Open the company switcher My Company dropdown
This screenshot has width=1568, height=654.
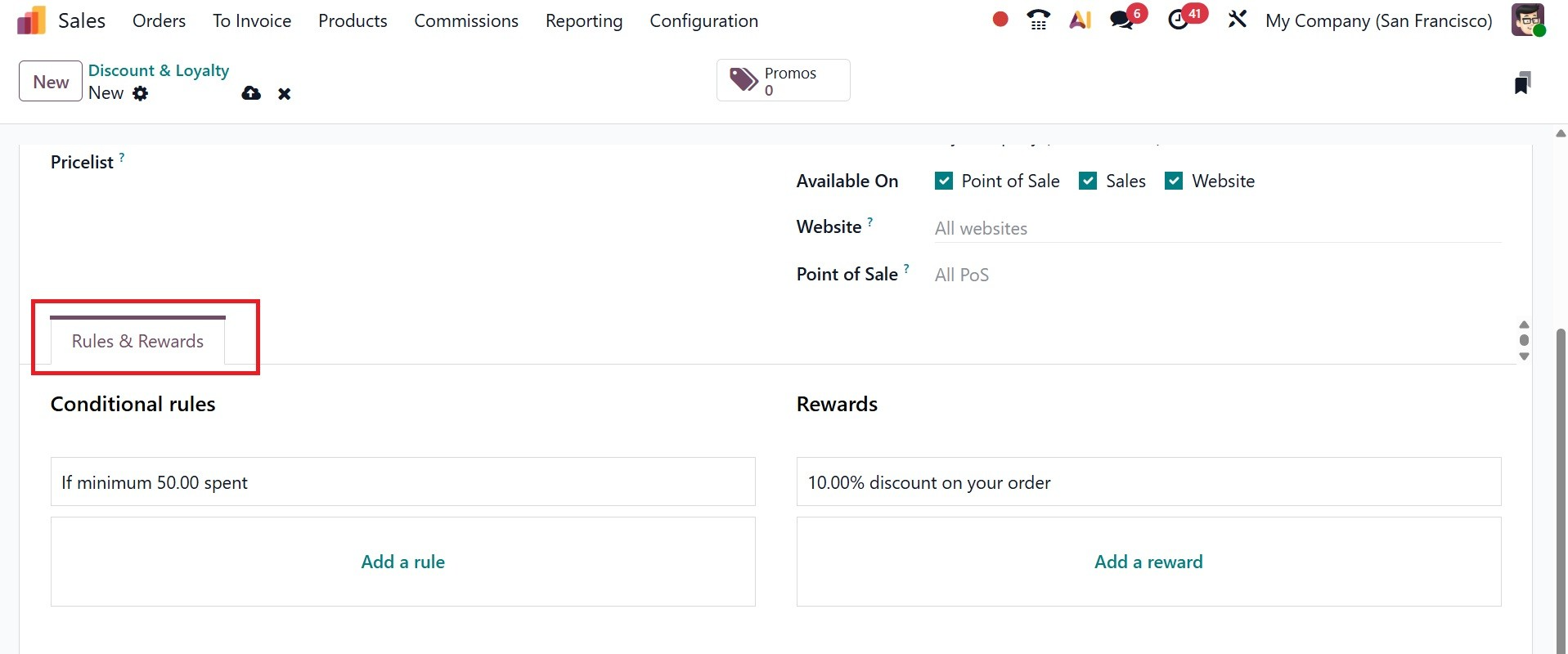pos(1378,20)
